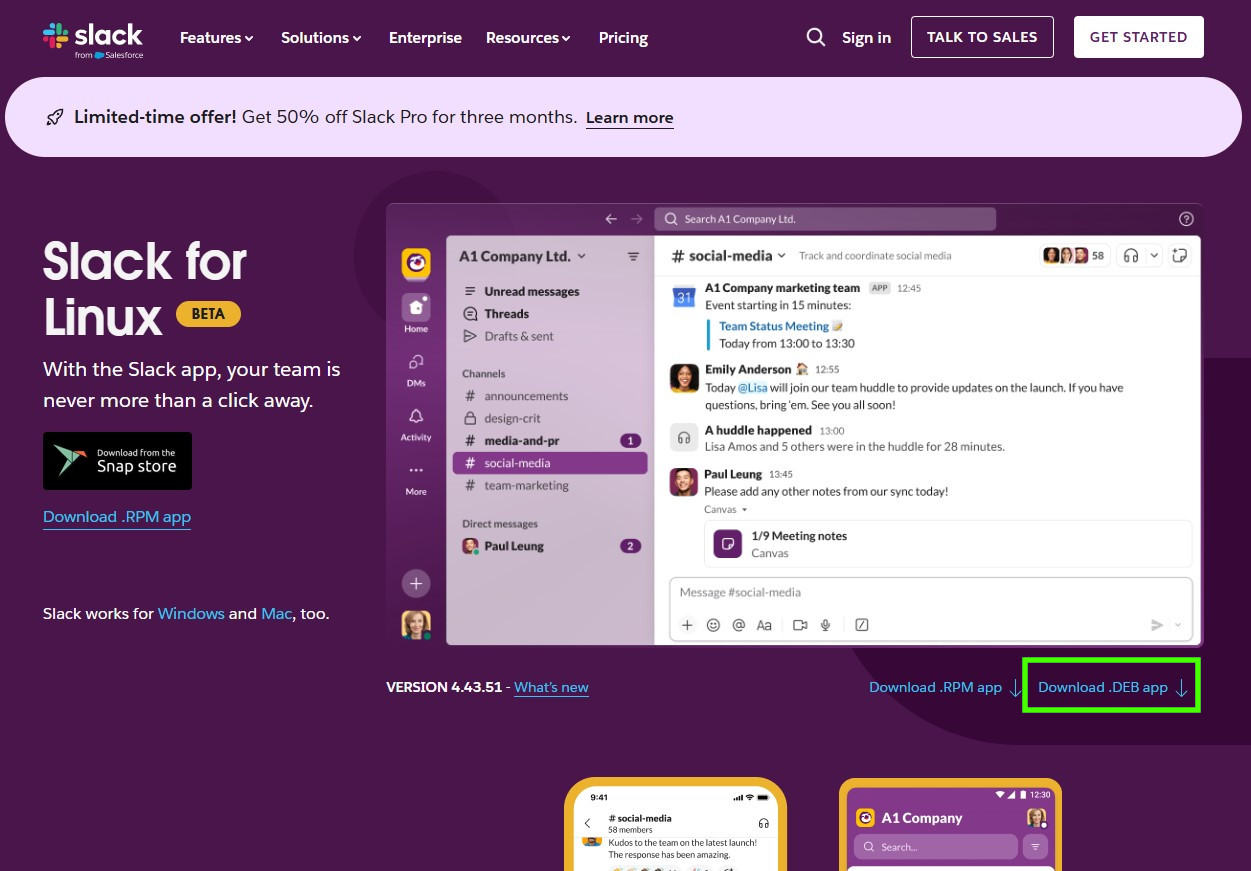This screenshot has width=1251, height=871.
Task: Open DMs icon in the app sidebar
Action: point(416,361)
